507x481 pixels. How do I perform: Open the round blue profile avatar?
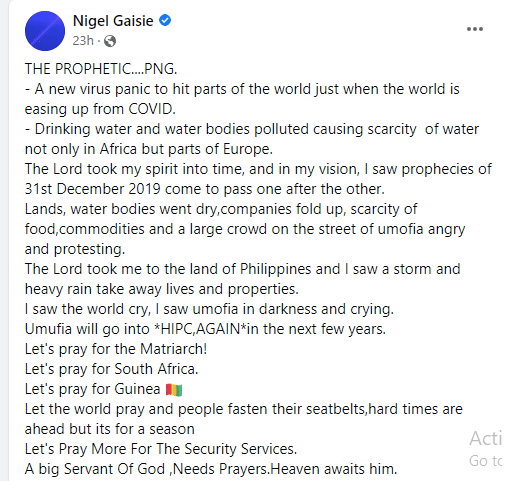coord(45,31)
